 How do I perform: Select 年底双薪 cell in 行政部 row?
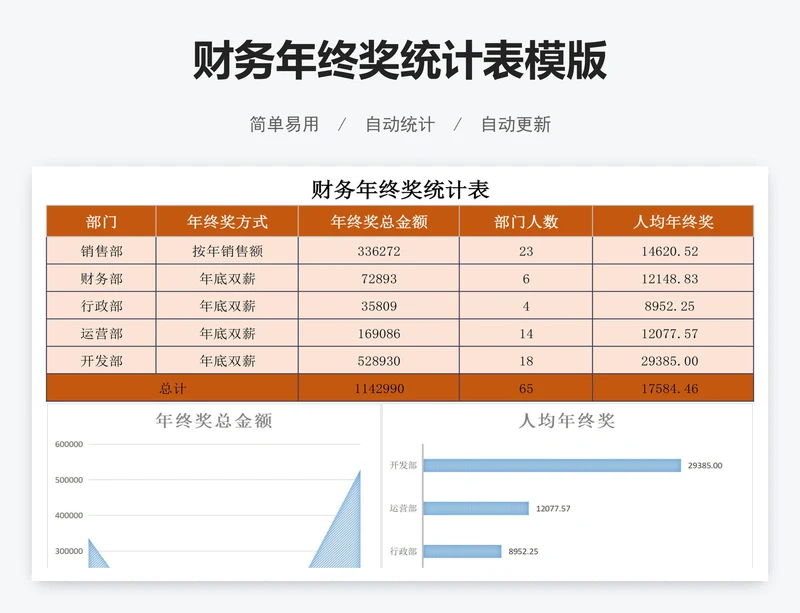coord(227,306)
